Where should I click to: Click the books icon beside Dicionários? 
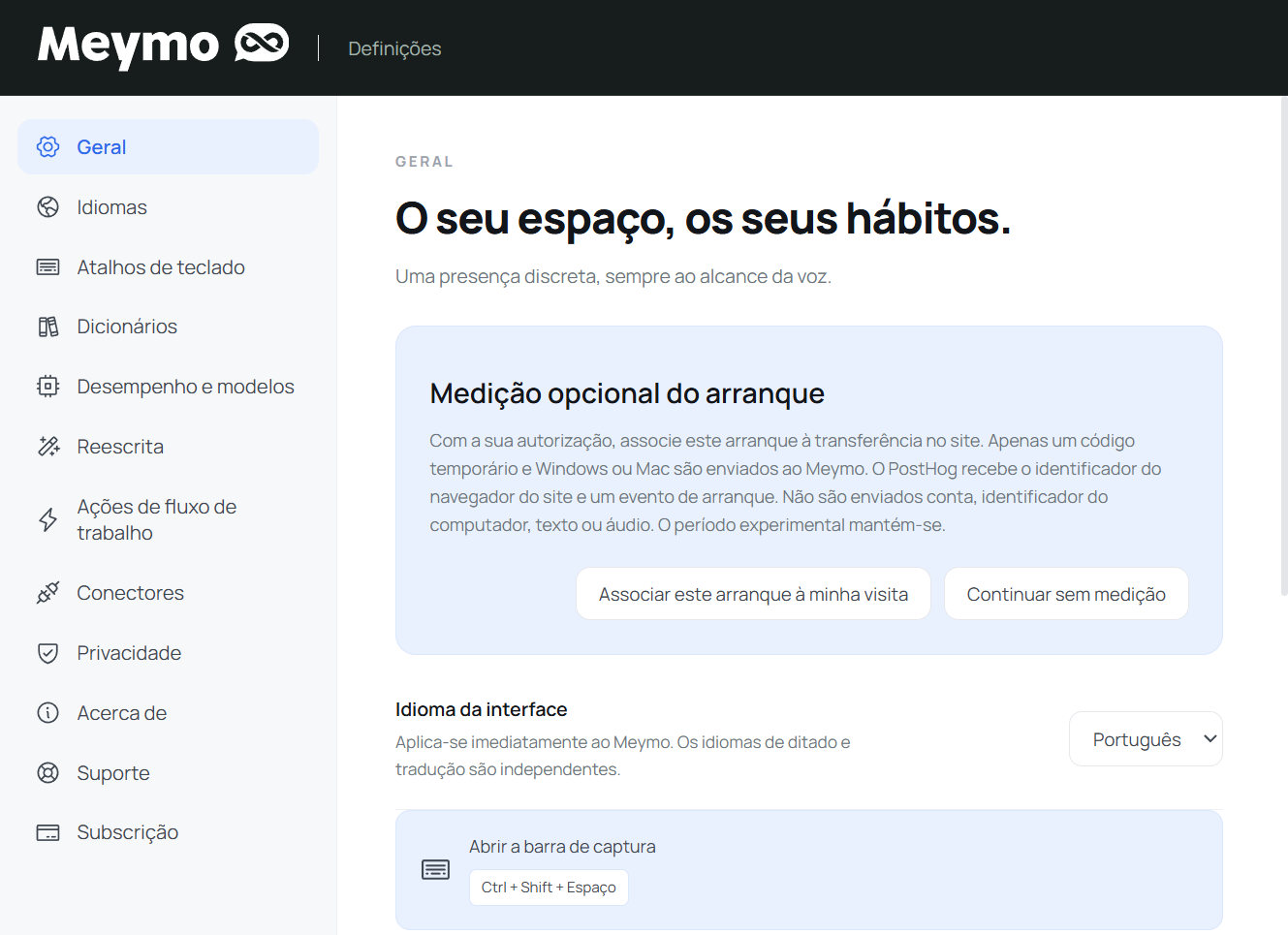[x=47, y=327]
